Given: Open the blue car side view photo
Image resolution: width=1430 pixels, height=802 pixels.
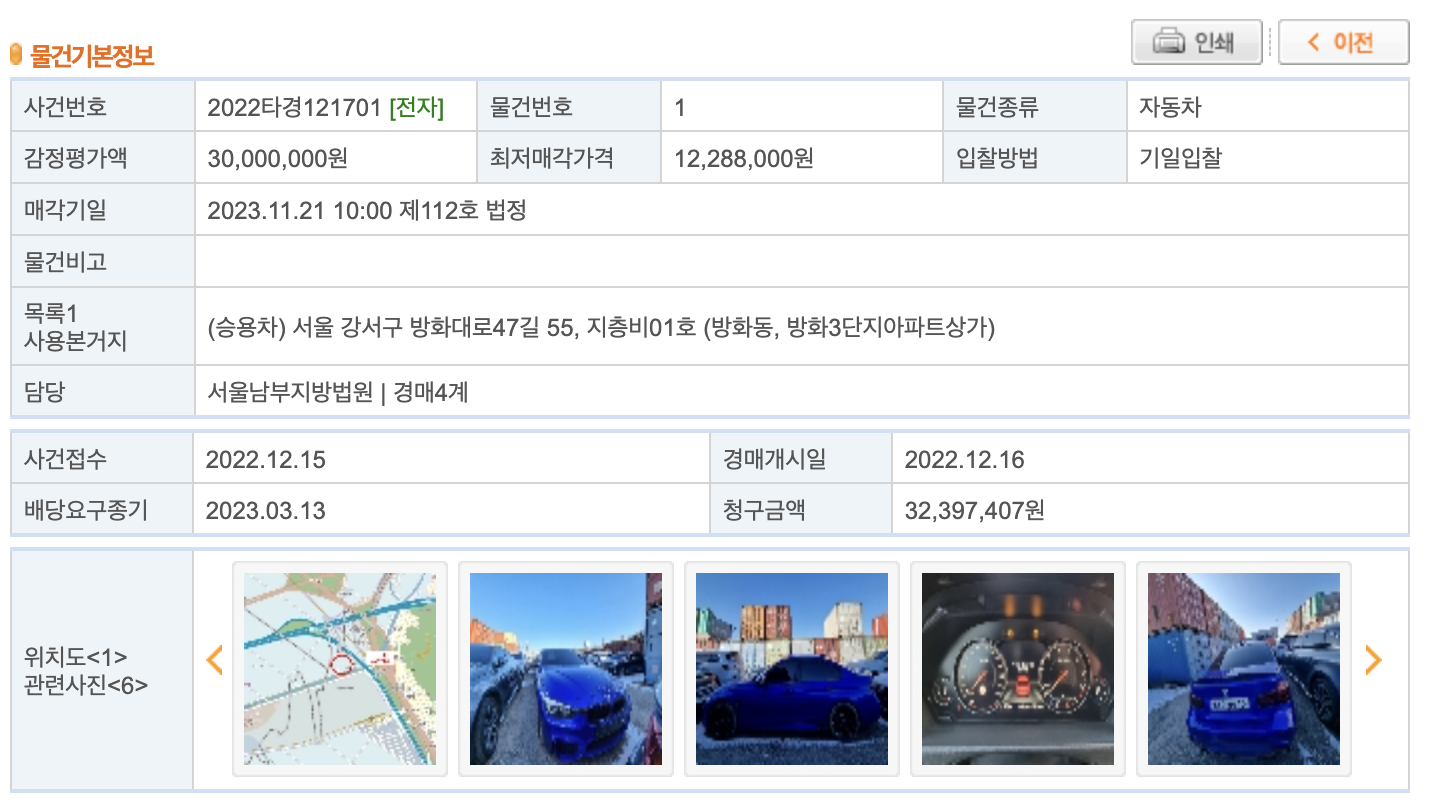Looking at the screenshot, I should (x=792, y=669).
